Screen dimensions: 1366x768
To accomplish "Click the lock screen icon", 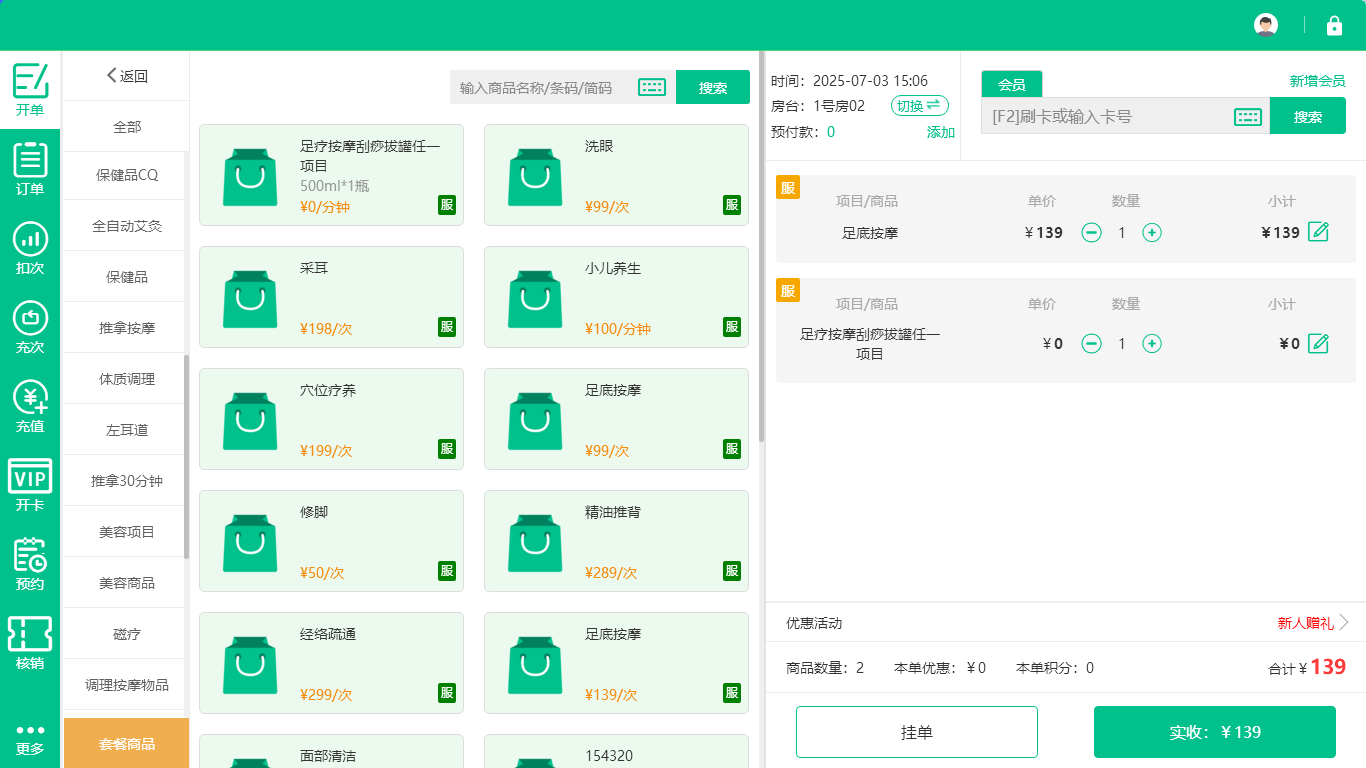I will (x=1334, y=26).
